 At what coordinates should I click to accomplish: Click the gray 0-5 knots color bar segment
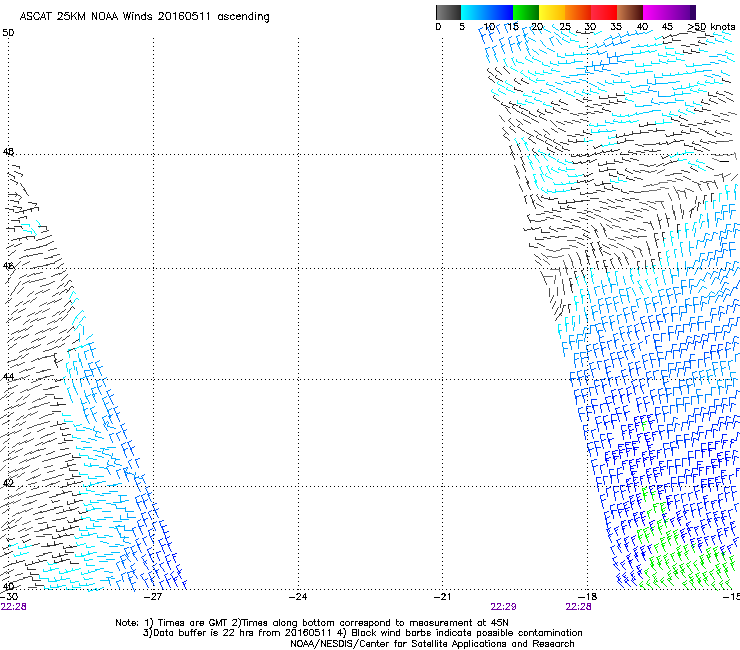coord(448,12)
